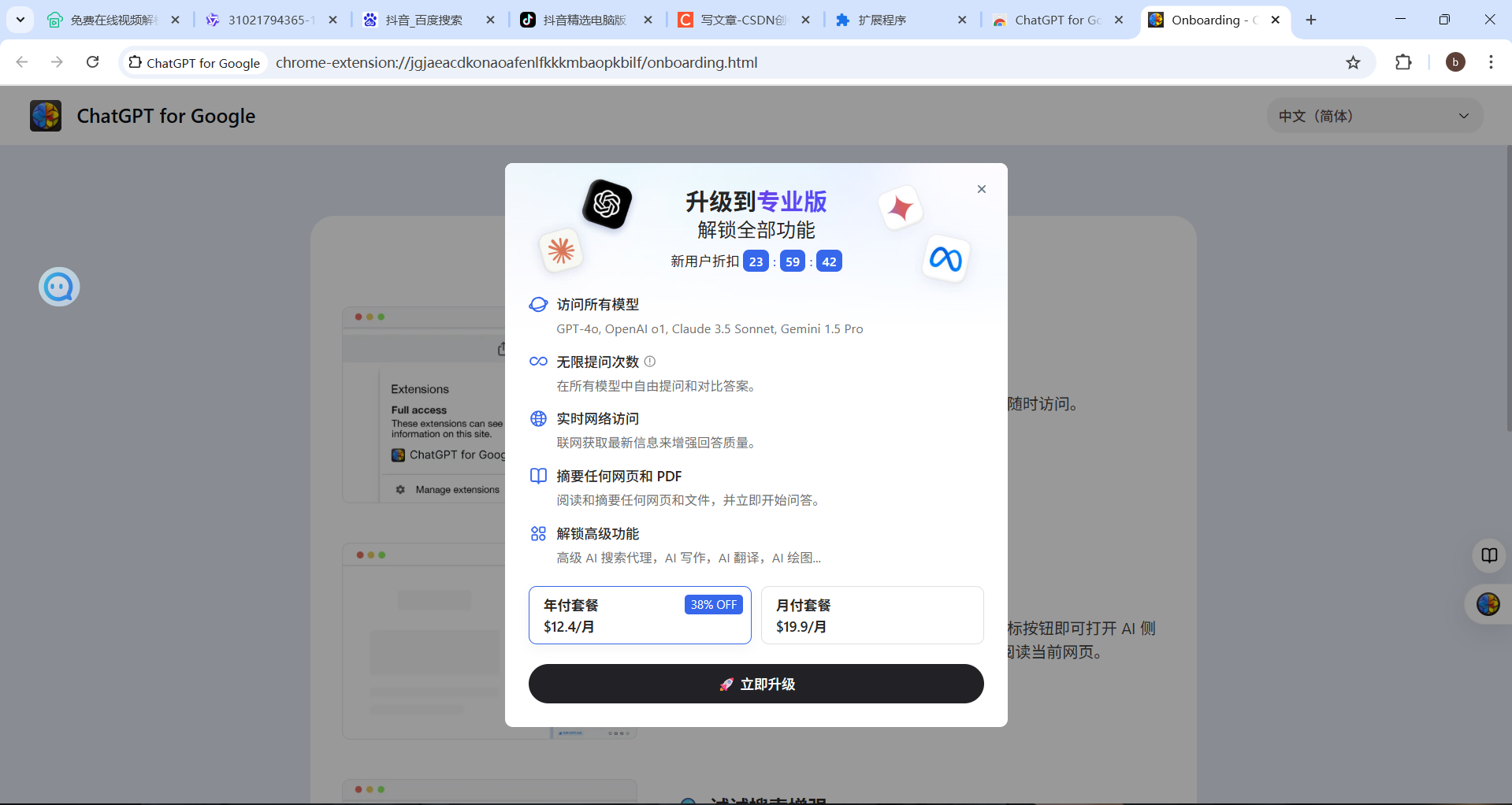The image size is (1512, 805).
Task: Click the 访问所有模型 heading
Action: coord(598,305)
